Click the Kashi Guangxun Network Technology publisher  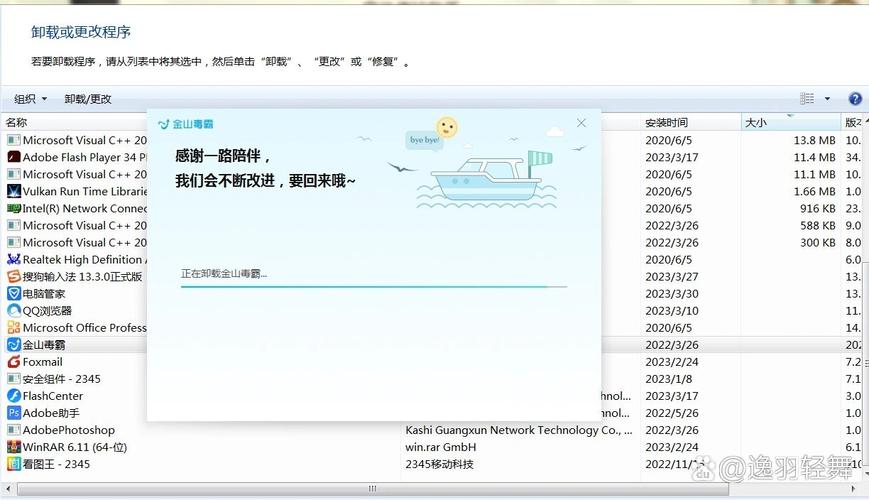click(519, 430)
